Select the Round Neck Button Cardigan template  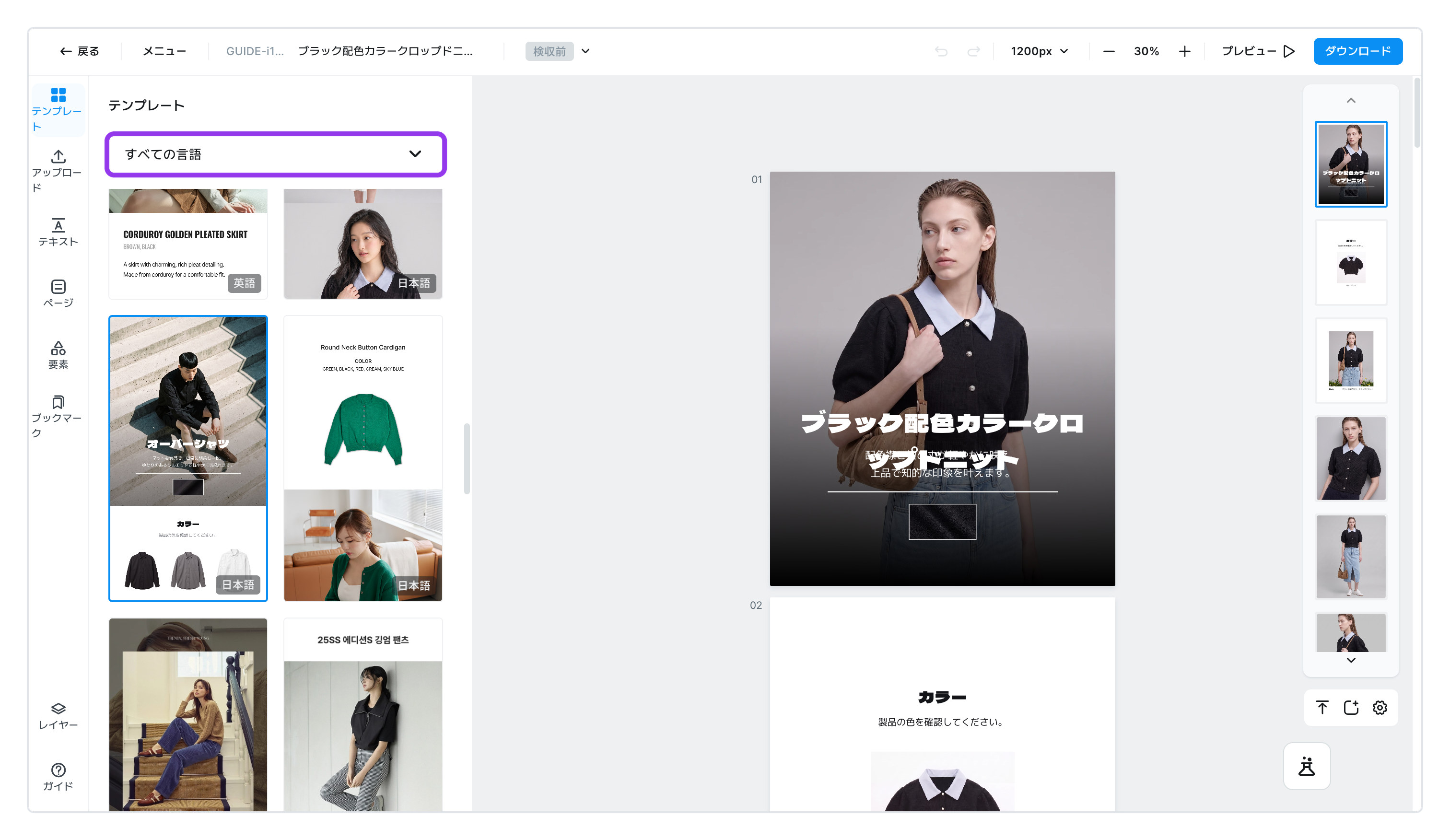pyautogui.click(x=363, y=458)
